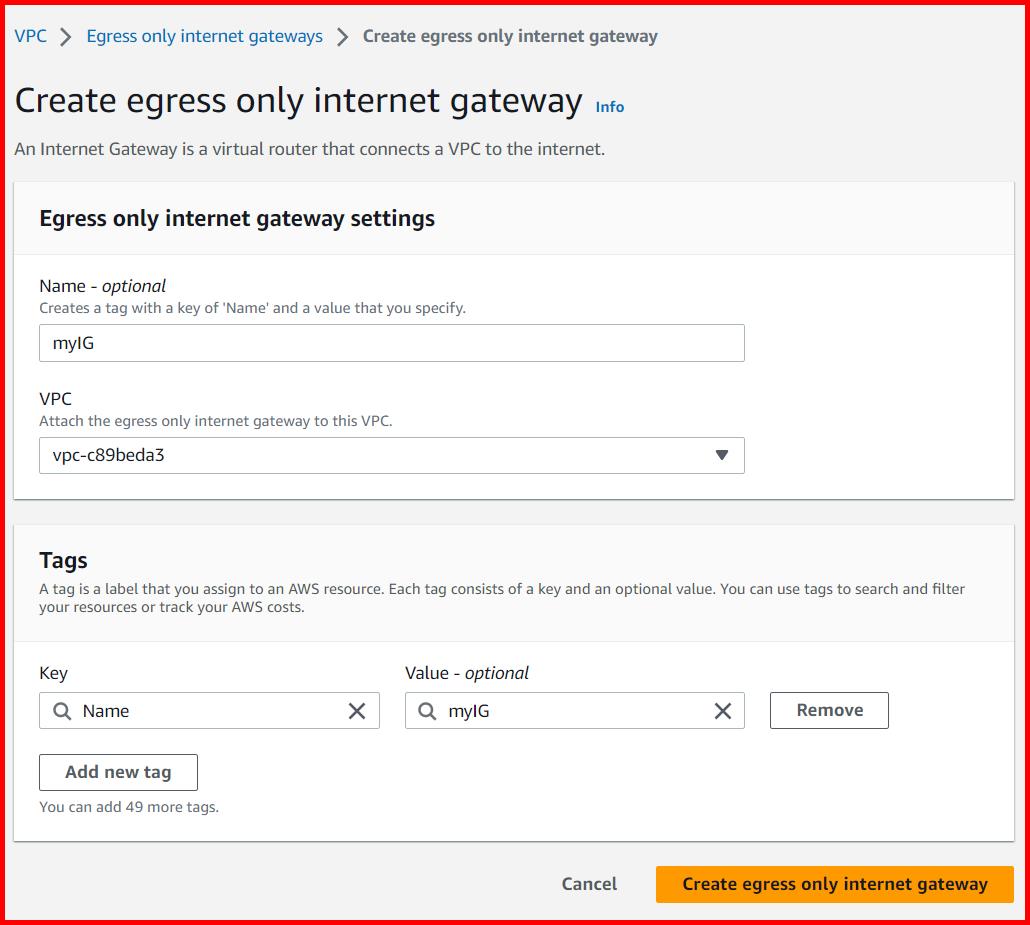
Task: Click the VPC dropdown arrow icon
Action: click(723, 455)
